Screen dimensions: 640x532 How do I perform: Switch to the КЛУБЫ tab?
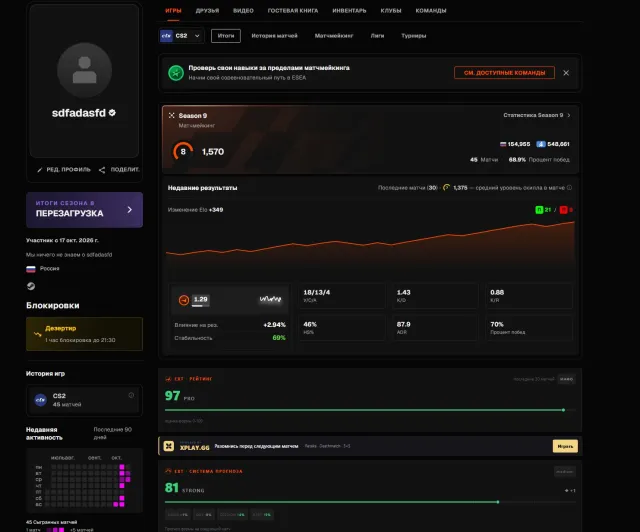(391, 11)
